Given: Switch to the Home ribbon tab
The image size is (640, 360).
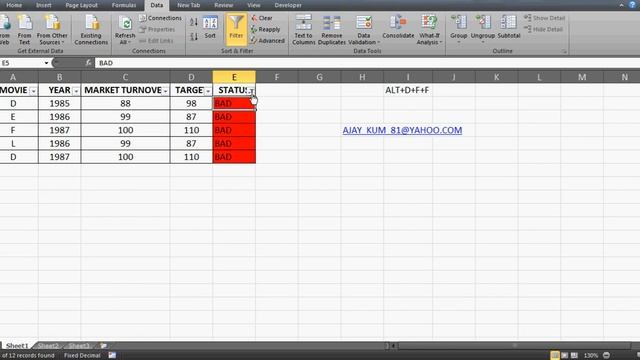Looking at the screenshot, I should [14, 5].
